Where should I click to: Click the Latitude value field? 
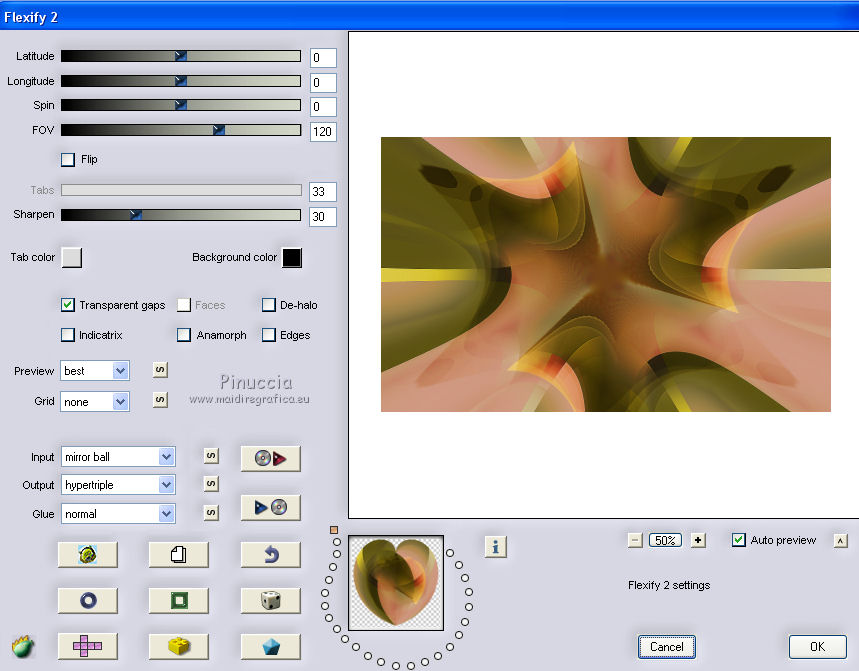[x=323, y=58]
